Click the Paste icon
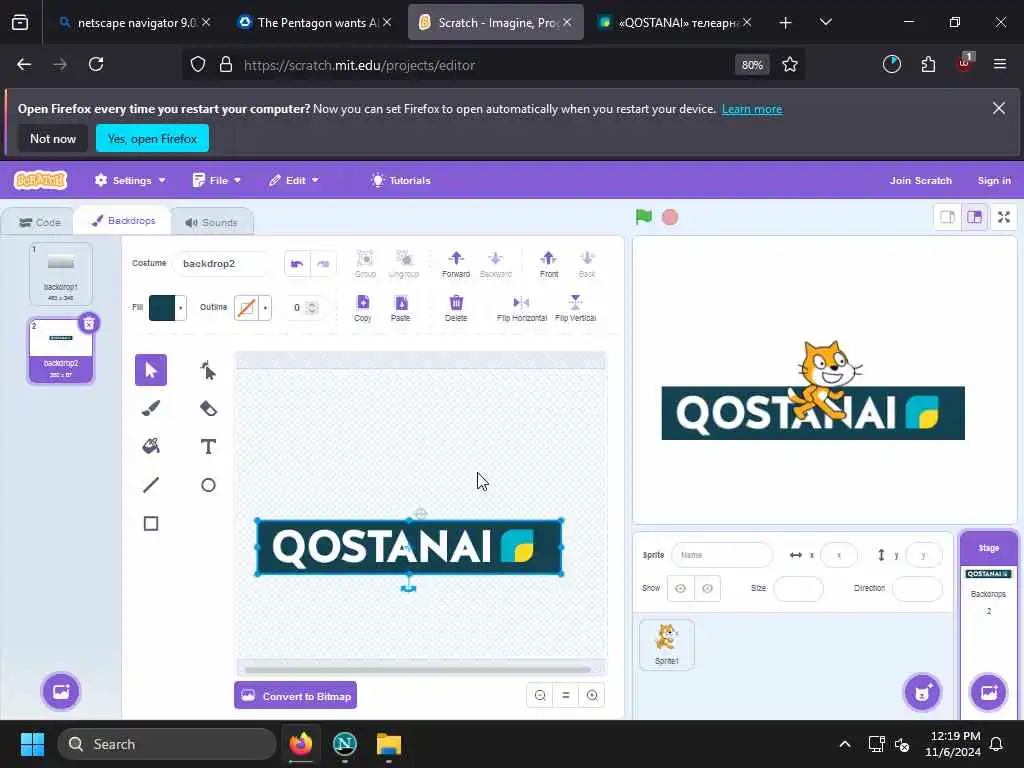 pyautogui.click(x=400, y=308)
